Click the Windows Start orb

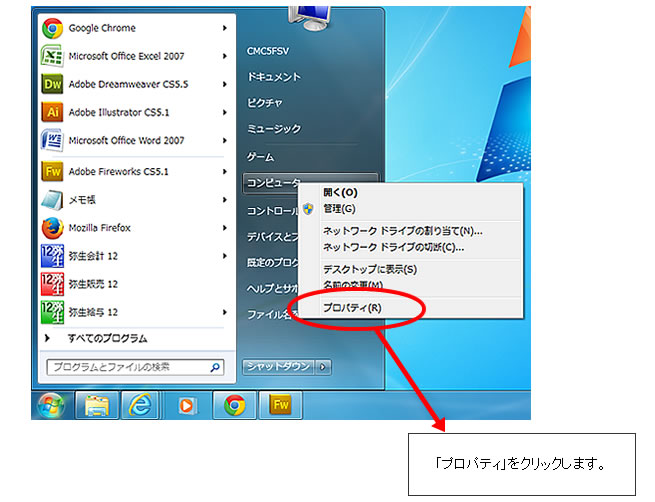point(51,405)
